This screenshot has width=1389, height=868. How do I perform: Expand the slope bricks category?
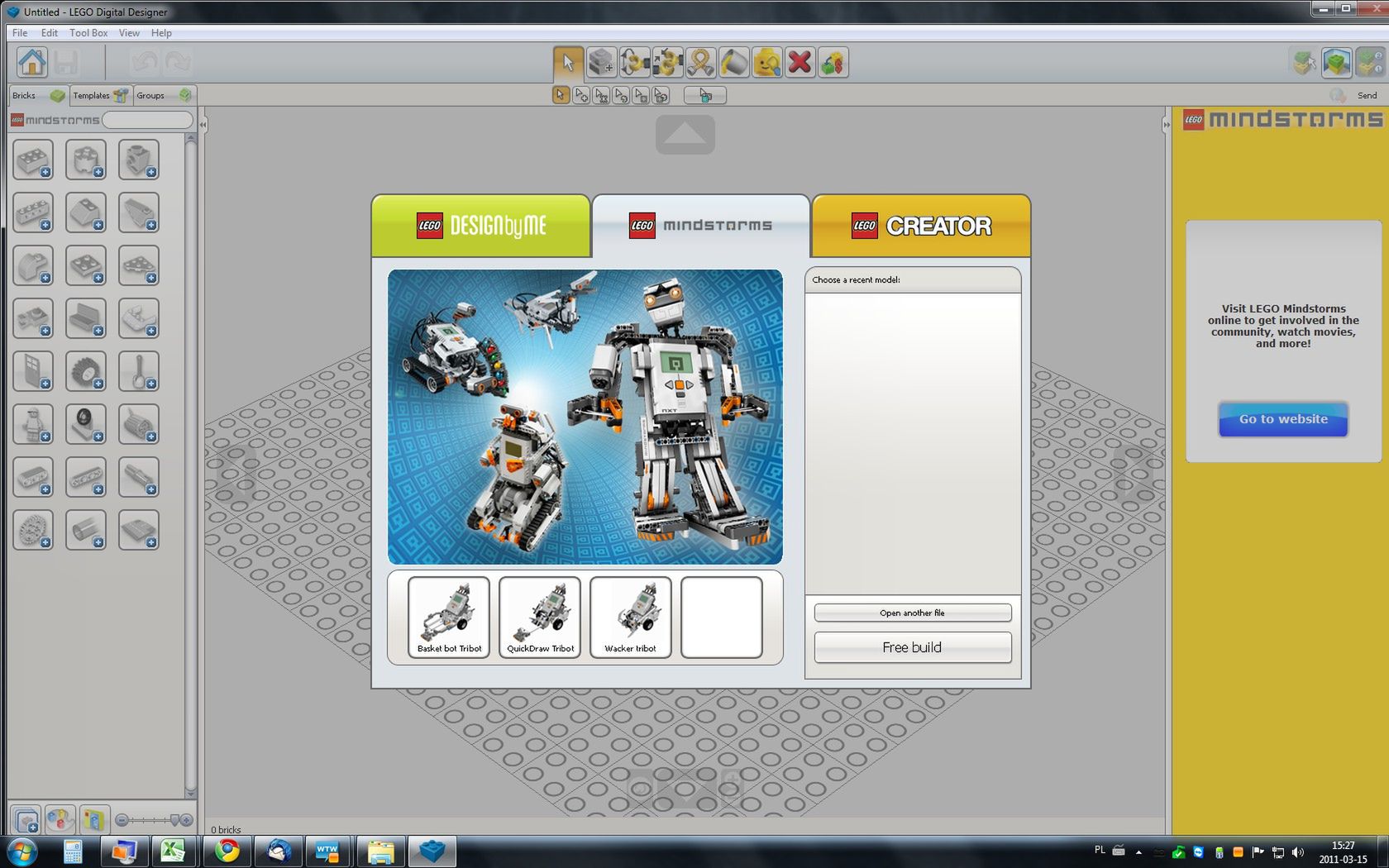86,212
